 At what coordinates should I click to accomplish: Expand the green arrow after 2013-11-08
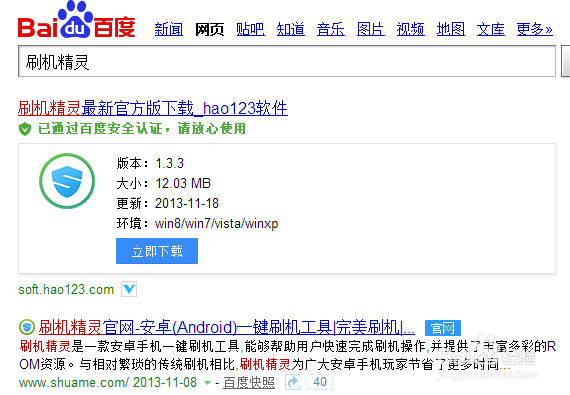coord(208,383)
